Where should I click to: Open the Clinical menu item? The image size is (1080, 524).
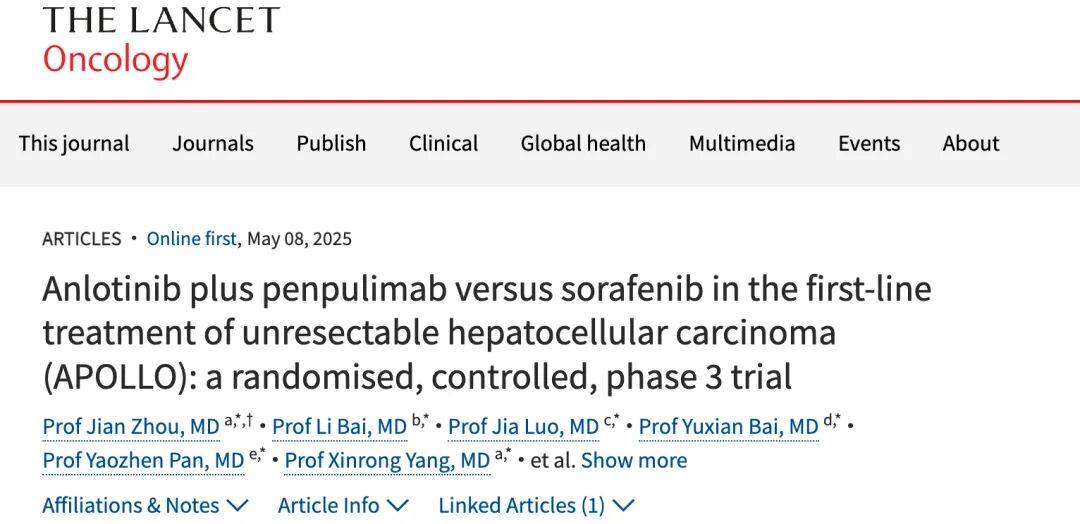pyautogui.click(x=443, y=143)
